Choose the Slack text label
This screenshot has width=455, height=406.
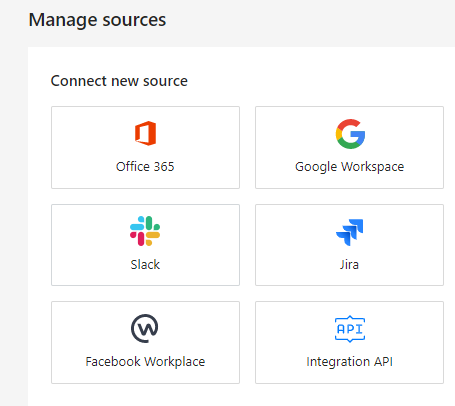pos(145,264)
